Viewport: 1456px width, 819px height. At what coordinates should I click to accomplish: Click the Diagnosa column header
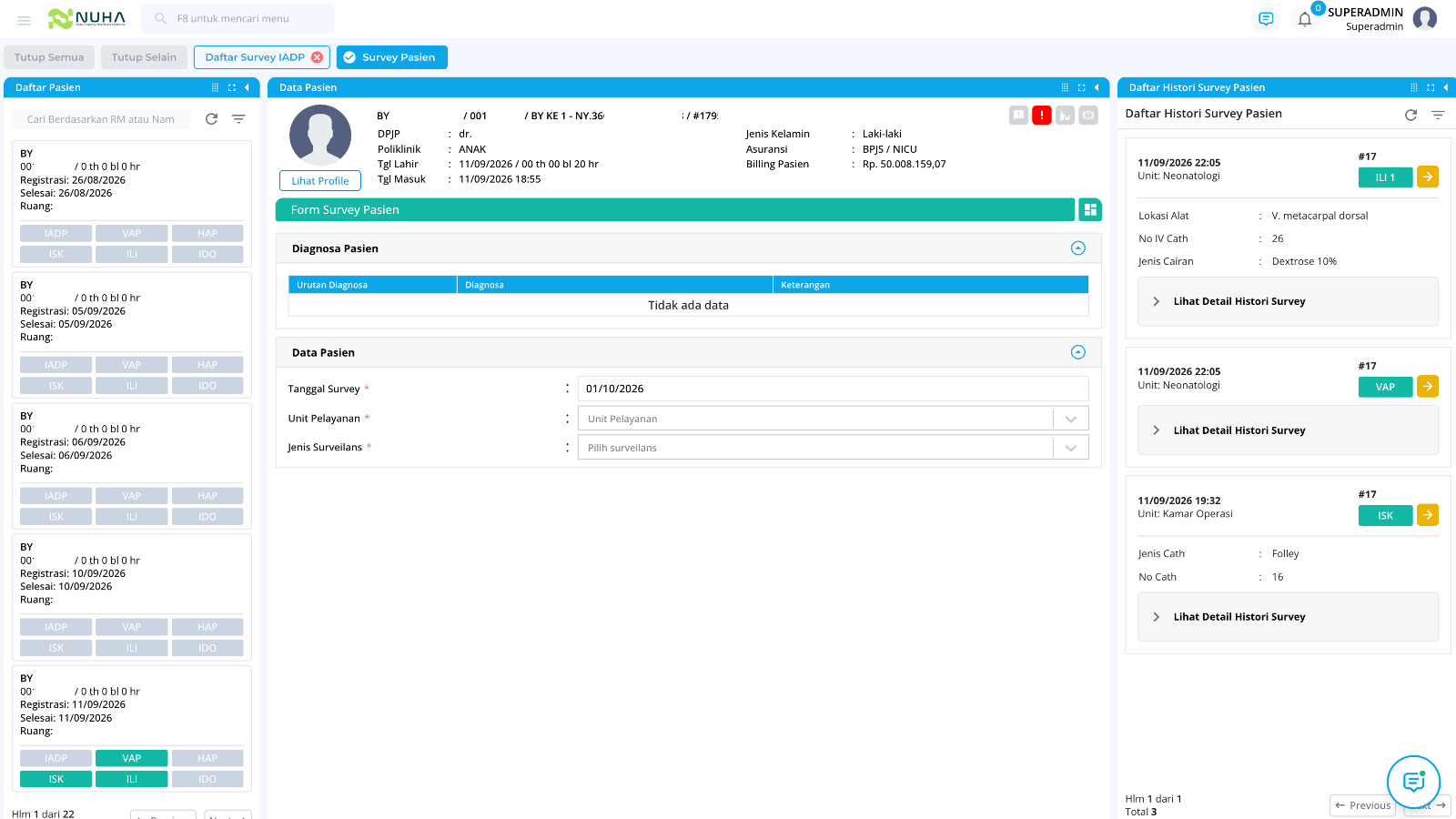tap(615, 285)
